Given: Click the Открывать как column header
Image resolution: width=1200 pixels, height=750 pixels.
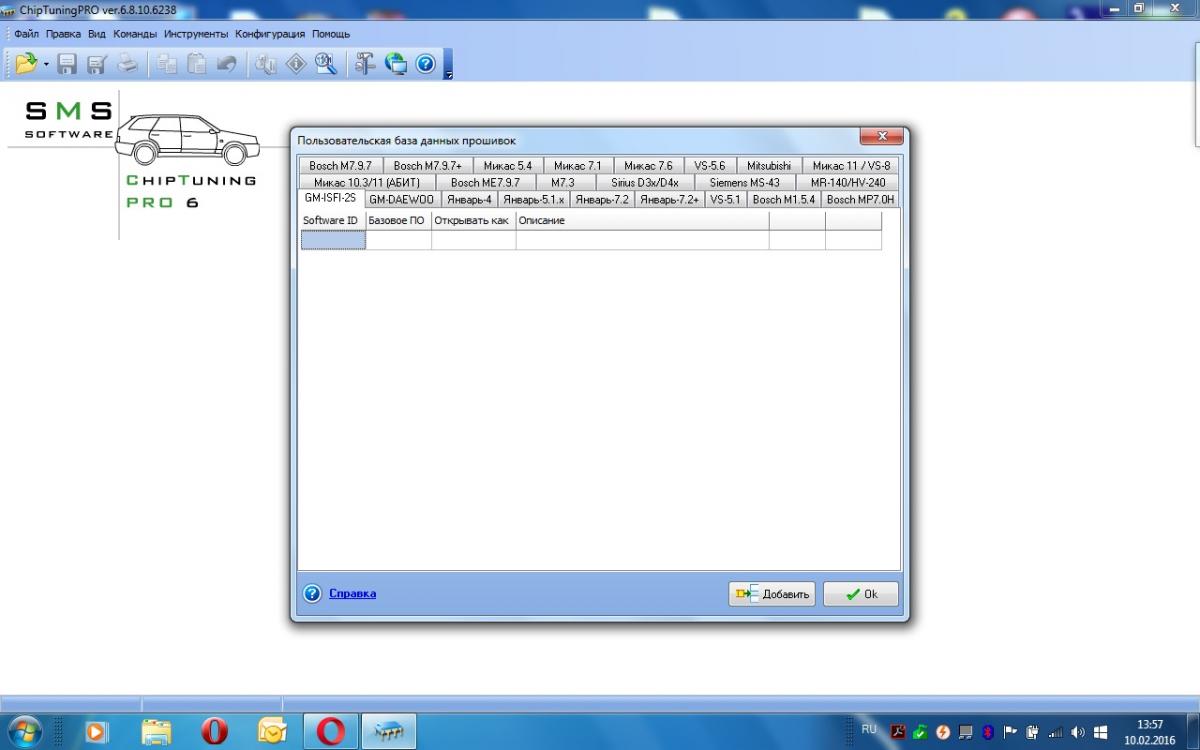Looking at the screenshot, I should pos(473,220).
